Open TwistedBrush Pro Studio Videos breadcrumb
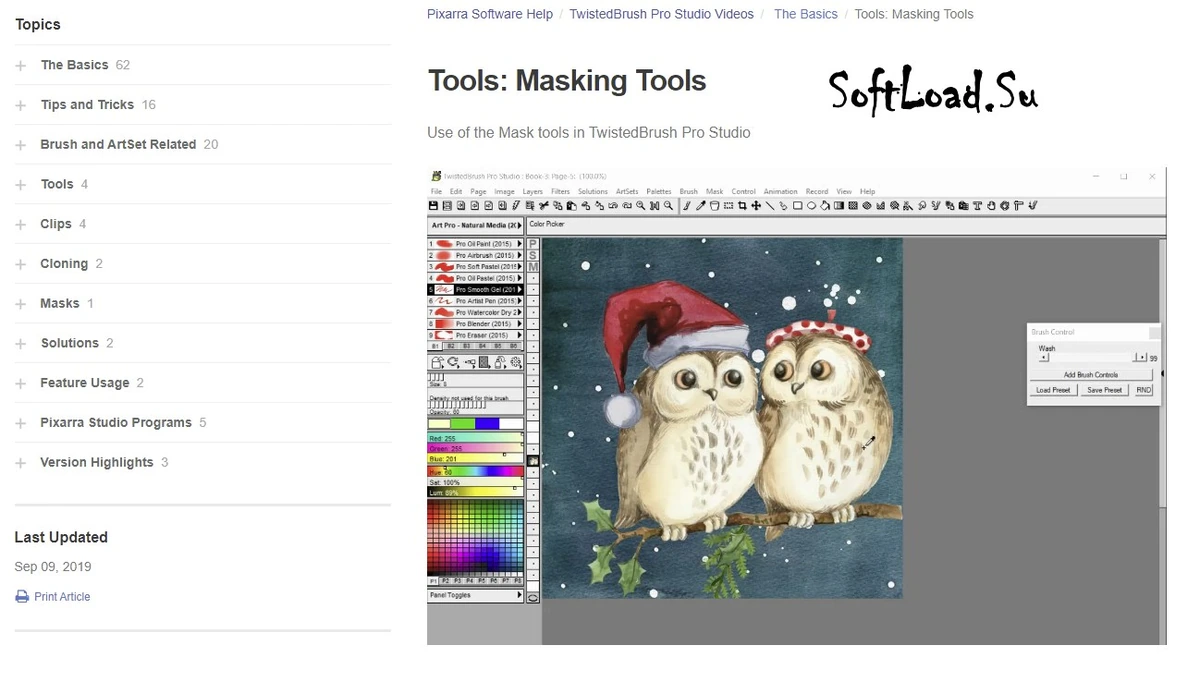This screenshot has width=1200, height=682. [662, 14]
